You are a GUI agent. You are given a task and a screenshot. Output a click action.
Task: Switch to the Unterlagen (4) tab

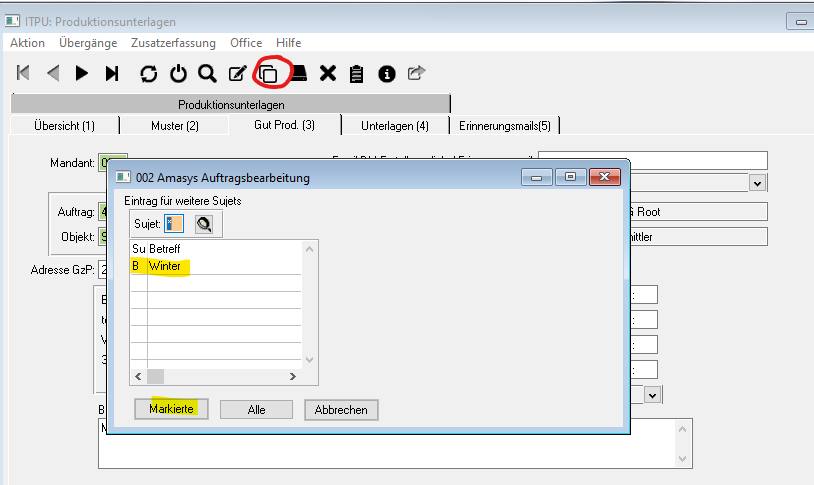[x=394, y=126]
